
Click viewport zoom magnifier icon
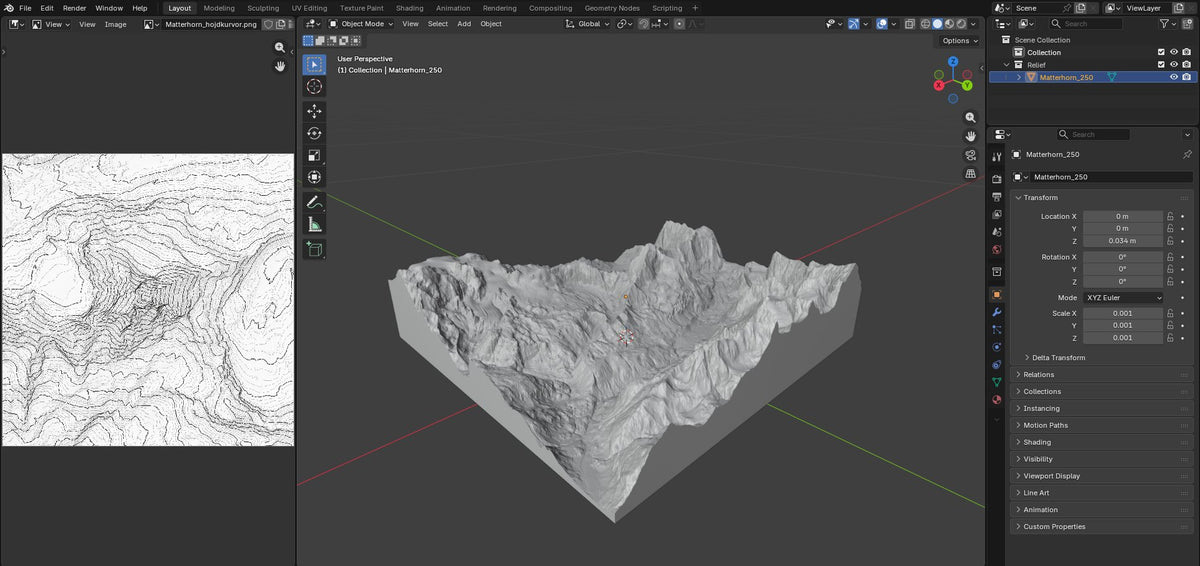[x=970, y=117]
